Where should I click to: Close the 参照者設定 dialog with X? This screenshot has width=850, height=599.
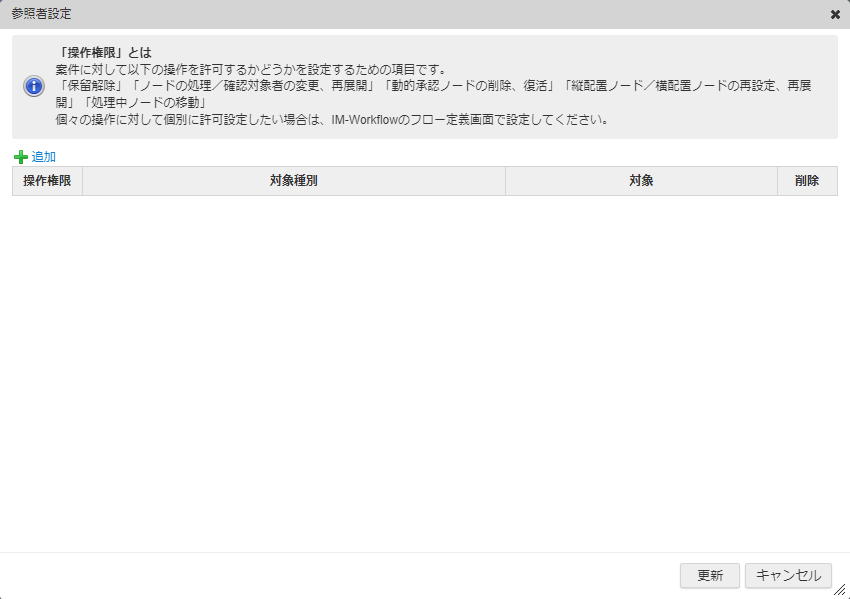point(835,15)
